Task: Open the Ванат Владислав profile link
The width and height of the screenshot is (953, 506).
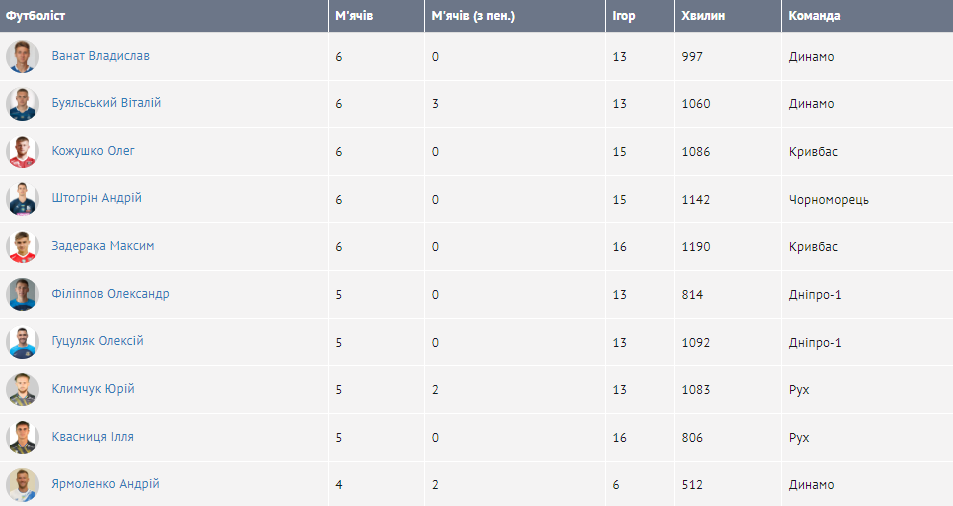Action: 100,56
